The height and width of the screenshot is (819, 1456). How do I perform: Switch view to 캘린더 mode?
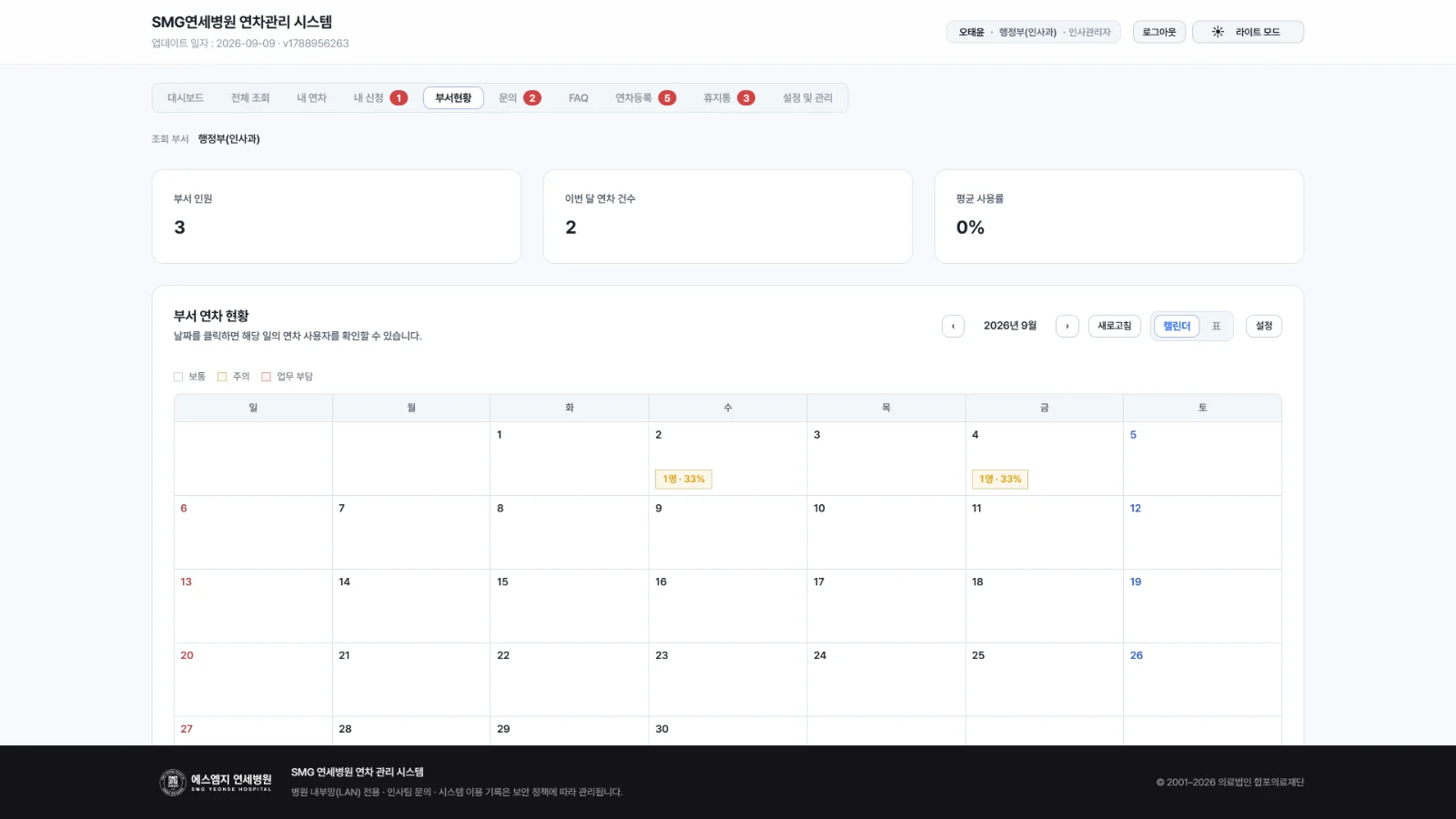coord(1177,326)
